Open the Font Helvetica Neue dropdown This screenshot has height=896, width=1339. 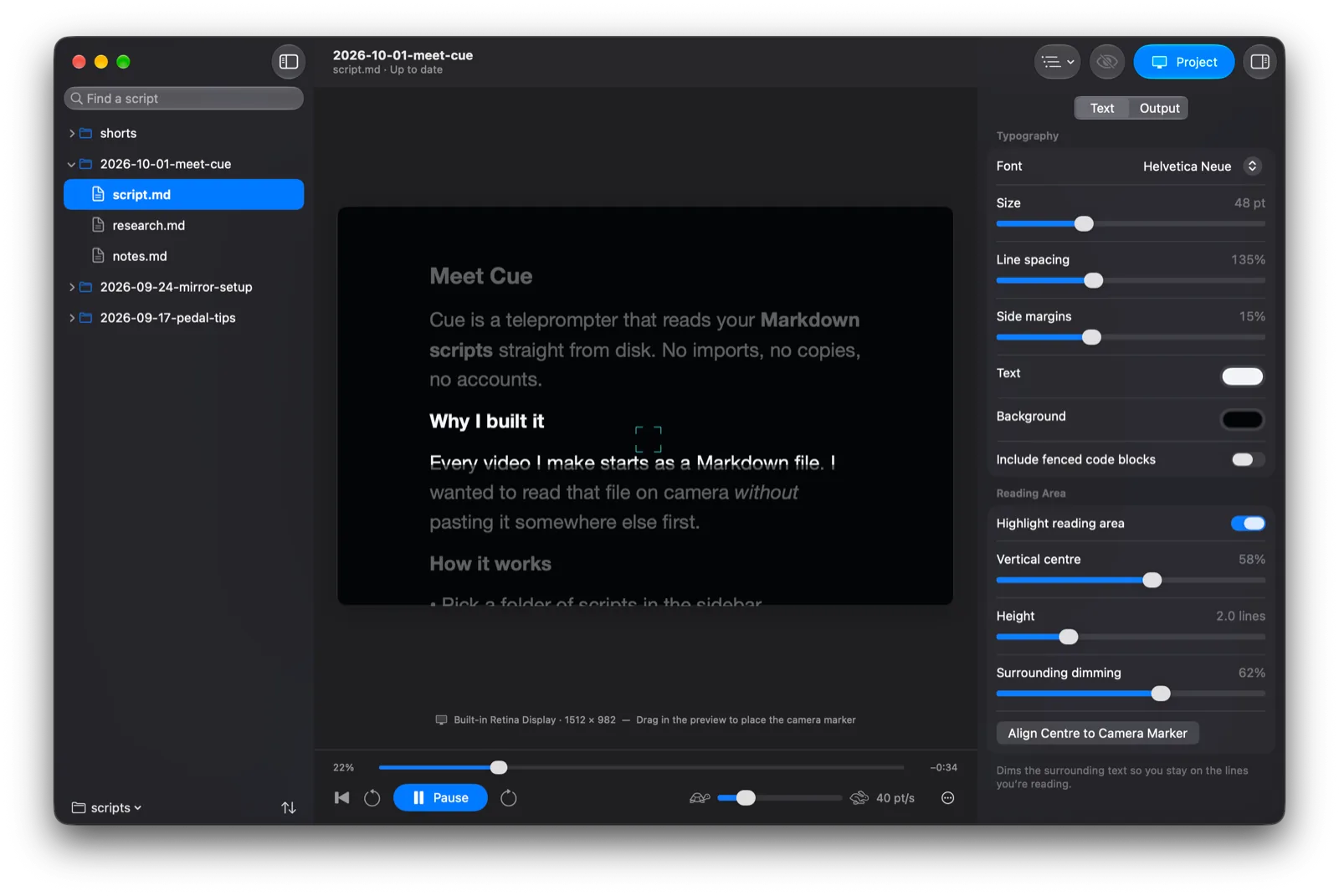[1201, 166]
